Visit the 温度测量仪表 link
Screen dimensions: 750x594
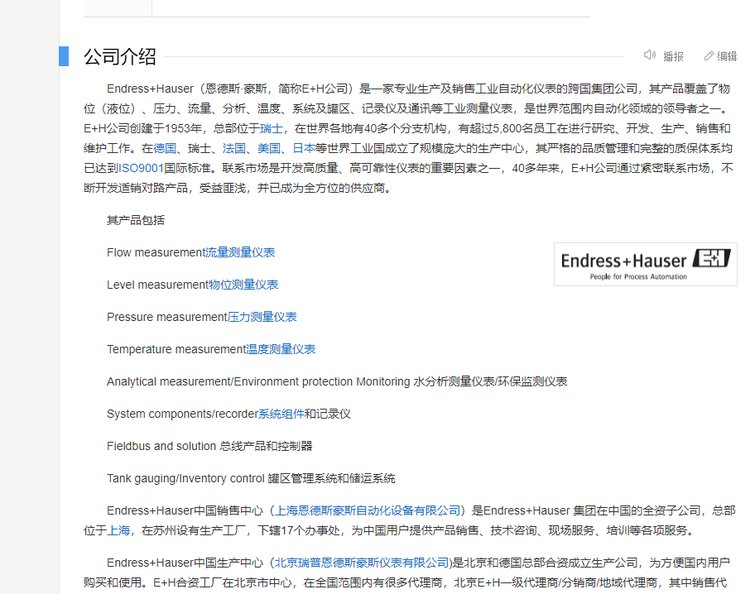pyautogui.click(x=281, y=349)
